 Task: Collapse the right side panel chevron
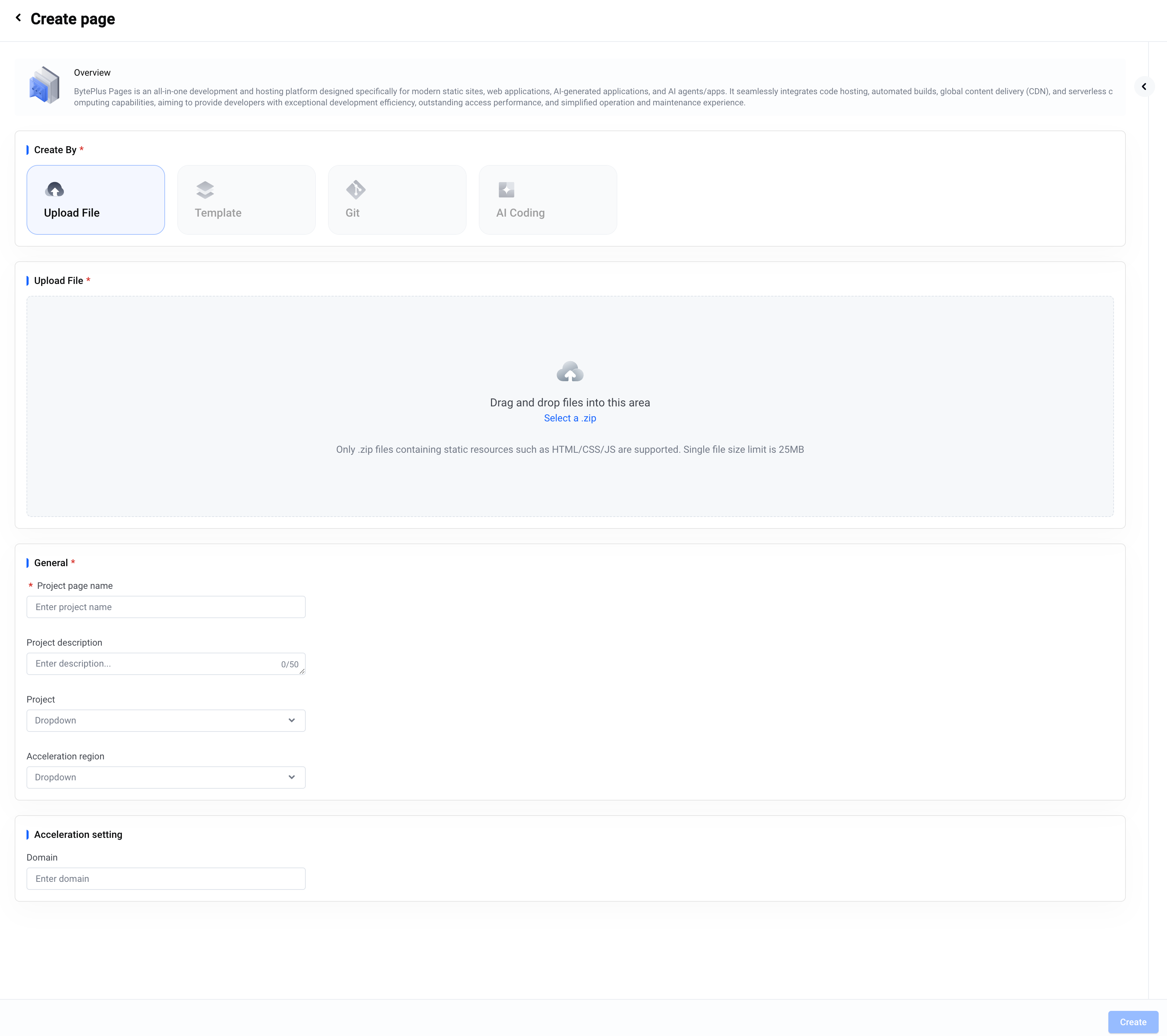point(1144,87)
